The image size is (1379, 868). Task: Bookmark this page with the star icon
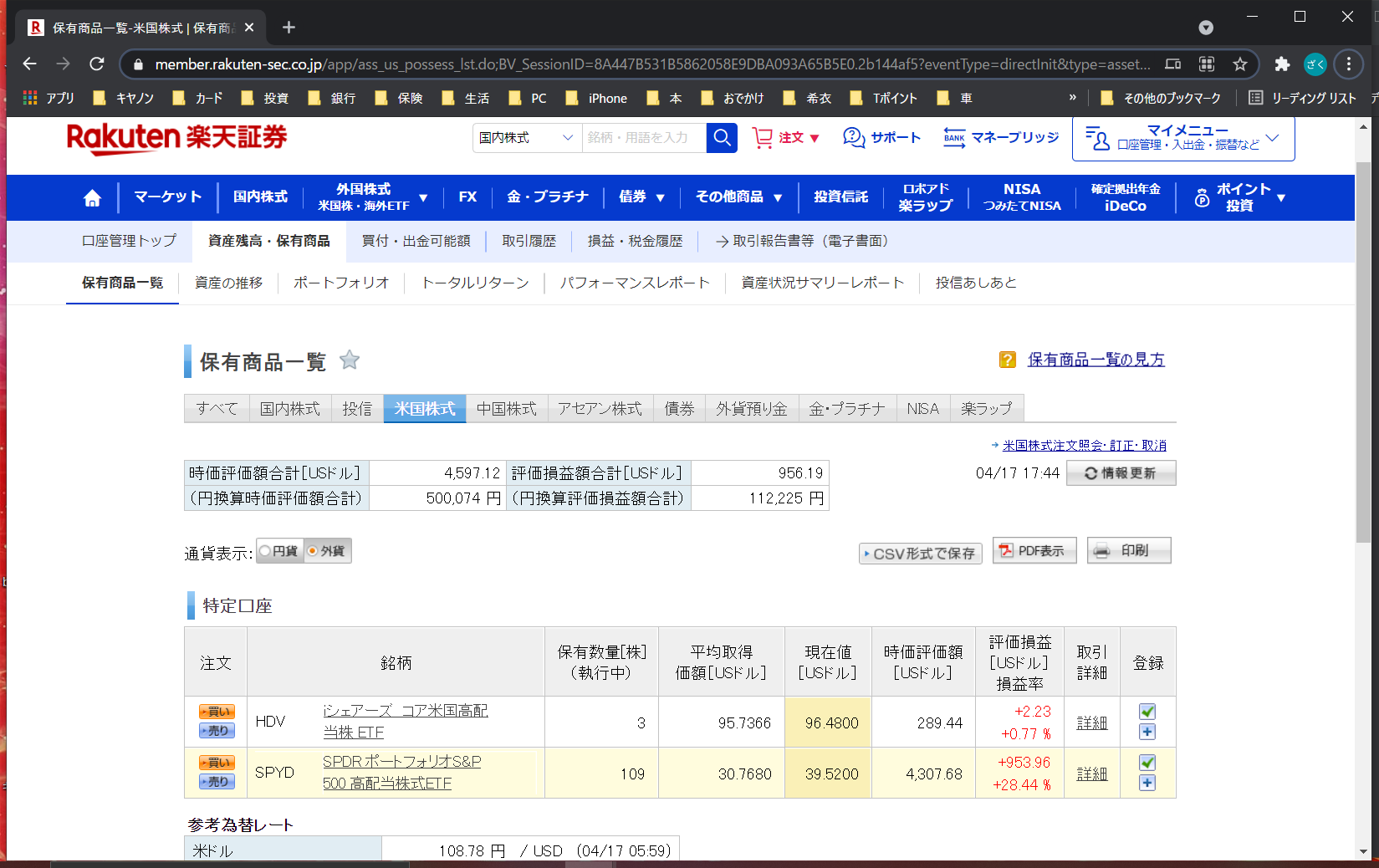pyautogui.click(x=1240, y=64)
